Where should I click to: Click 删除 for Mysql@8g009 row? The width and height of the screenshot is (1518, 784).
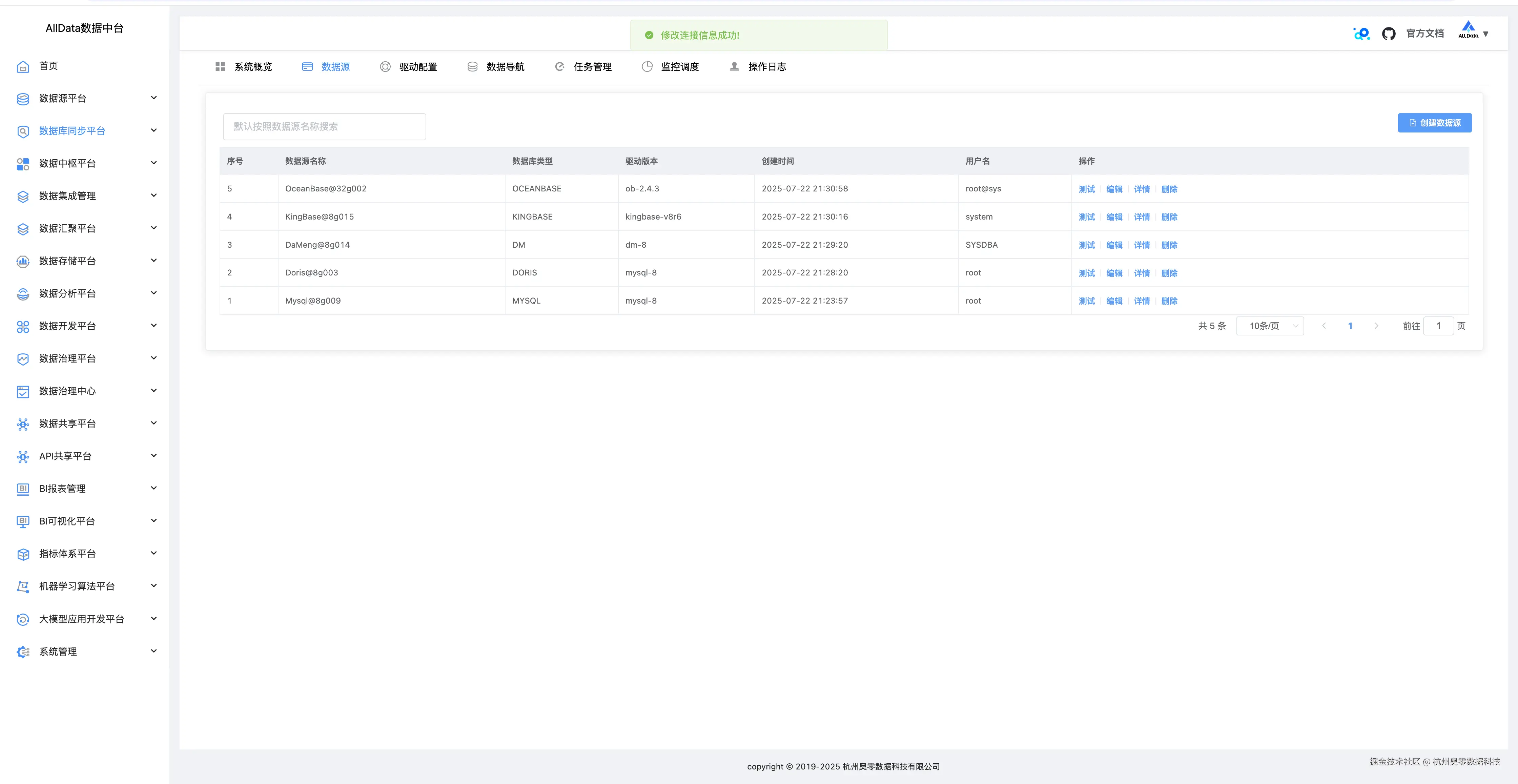(x=1169, y=301)
